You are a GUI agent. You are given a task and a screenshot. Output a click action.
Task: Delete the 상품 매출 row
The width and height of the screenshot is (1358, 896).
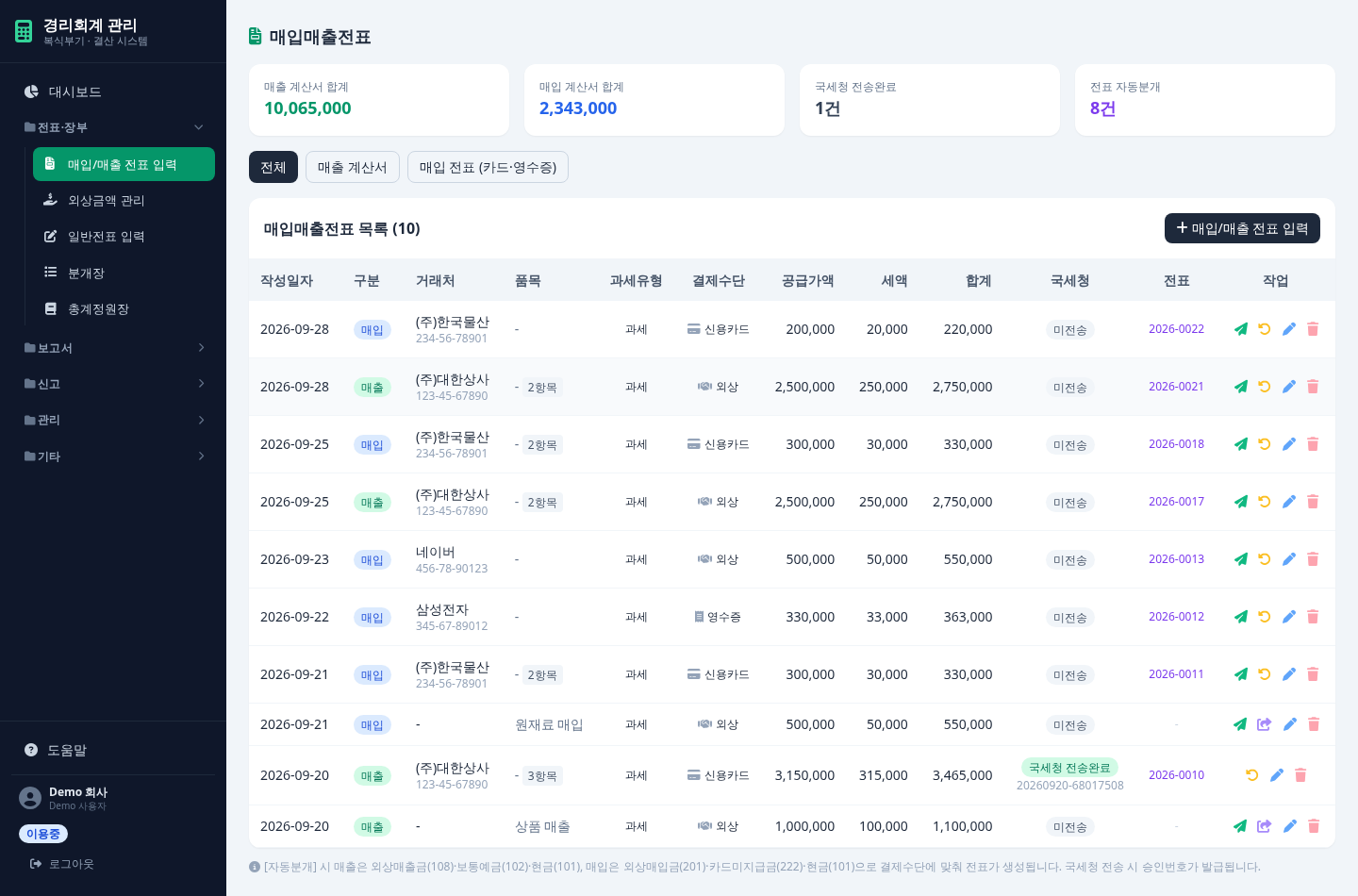pos(1314,826)
